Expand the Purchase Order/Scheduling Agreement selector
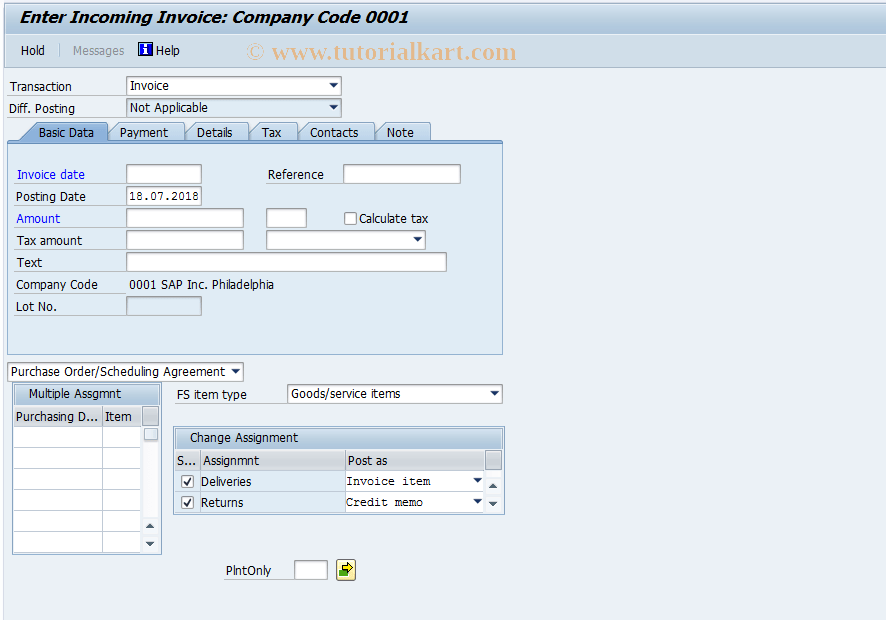The height and width of the screenshot is (620, 886). pyautogui.click(x=235, y=371)
